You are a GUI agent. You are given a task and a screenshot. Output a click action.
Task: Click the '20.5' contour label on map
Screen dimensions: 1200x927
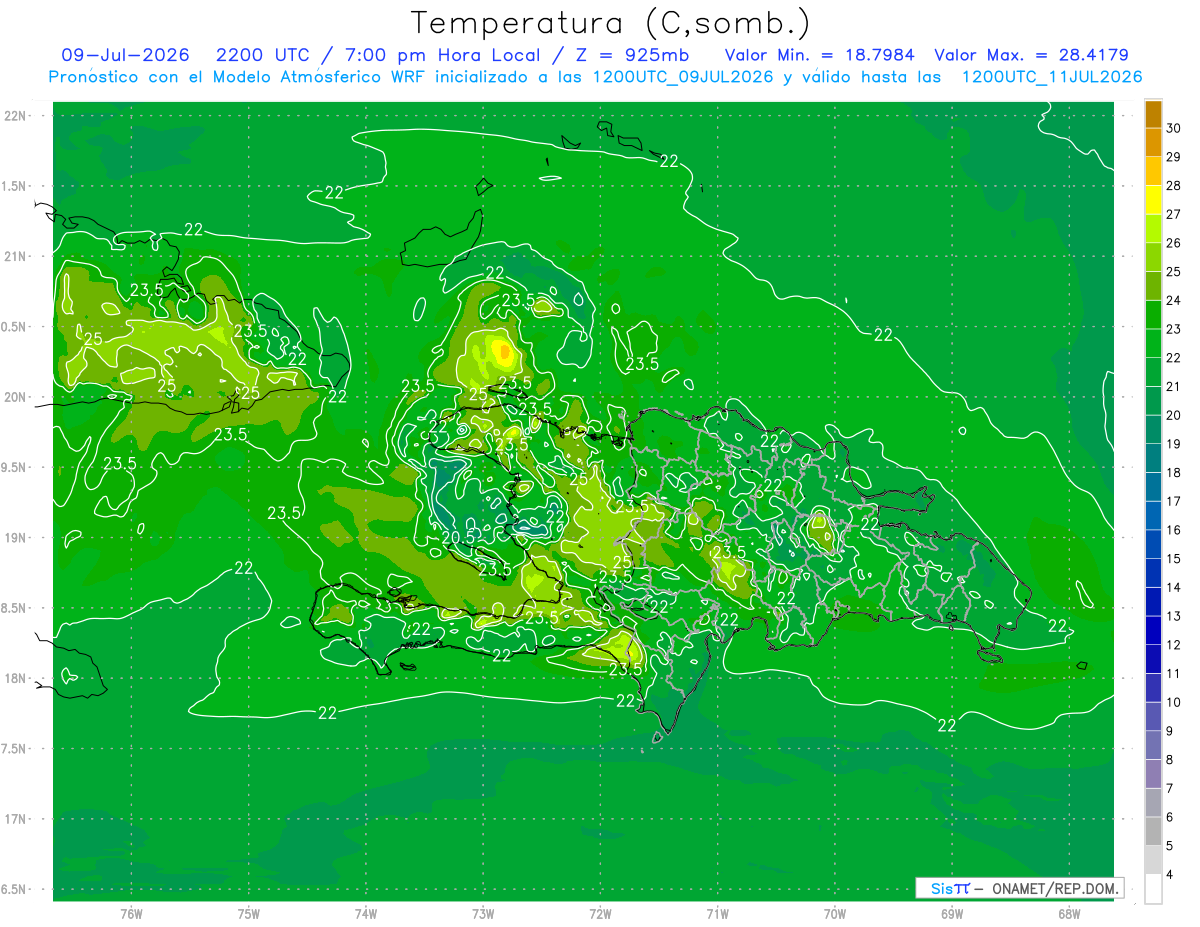tap(458, 537)
